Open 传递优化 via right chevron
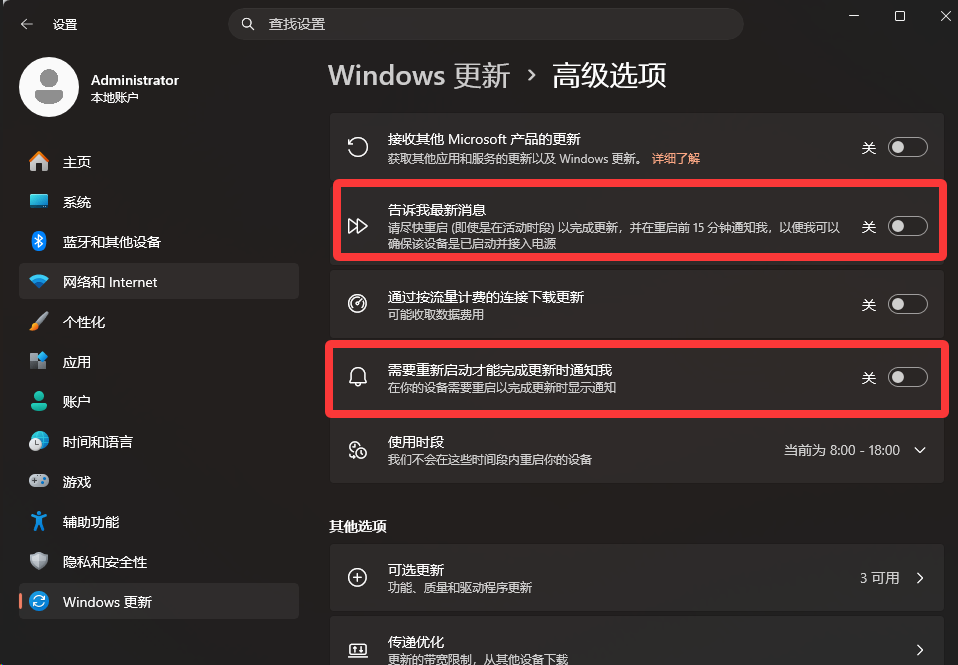The height and width of the screenshot is (665, 958). point(920,650)
